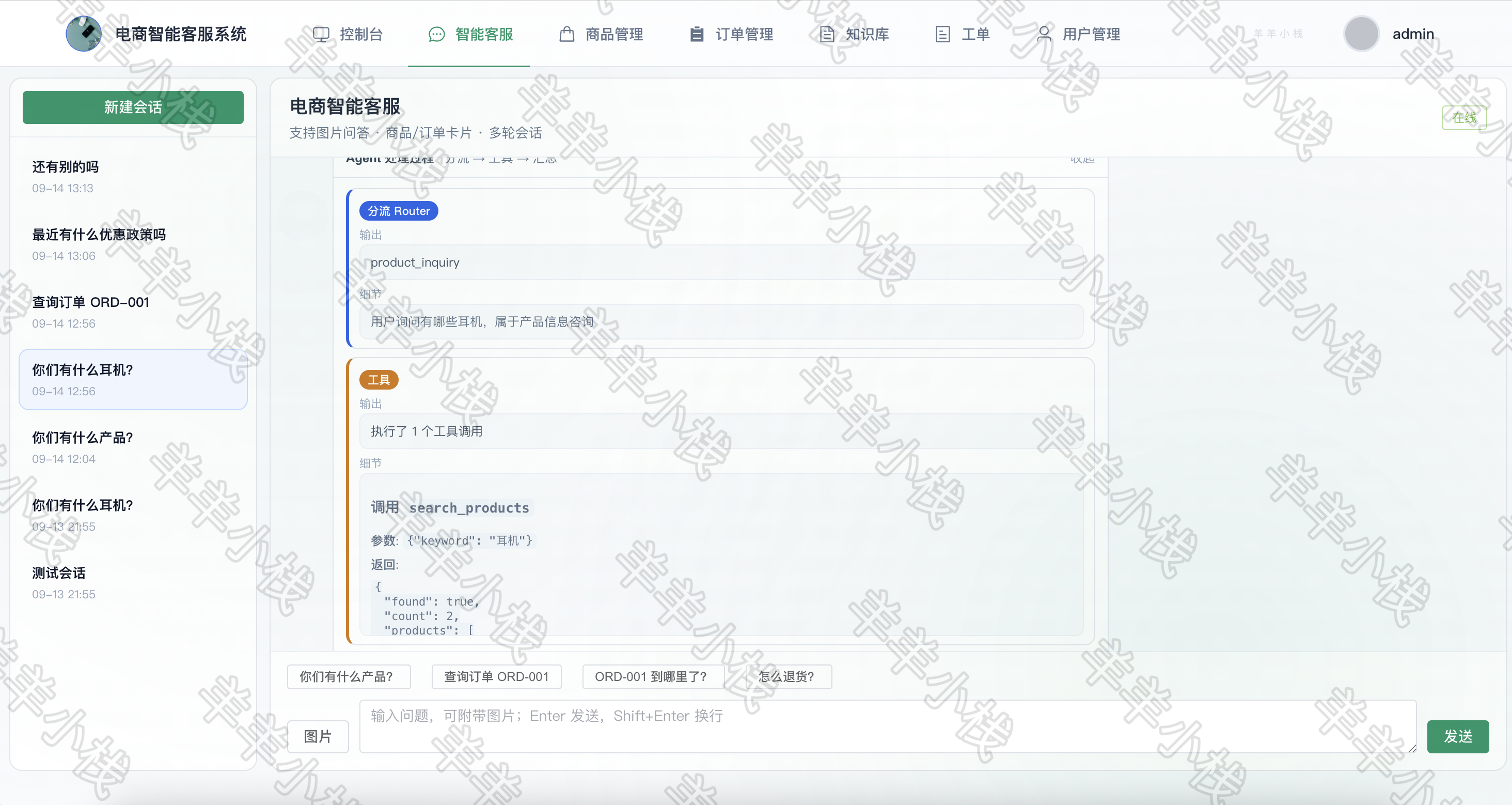Open the 控制台 menu
Image resolution: width=1512 pixels, height=805 pixels.
click(x=348, y=34)
